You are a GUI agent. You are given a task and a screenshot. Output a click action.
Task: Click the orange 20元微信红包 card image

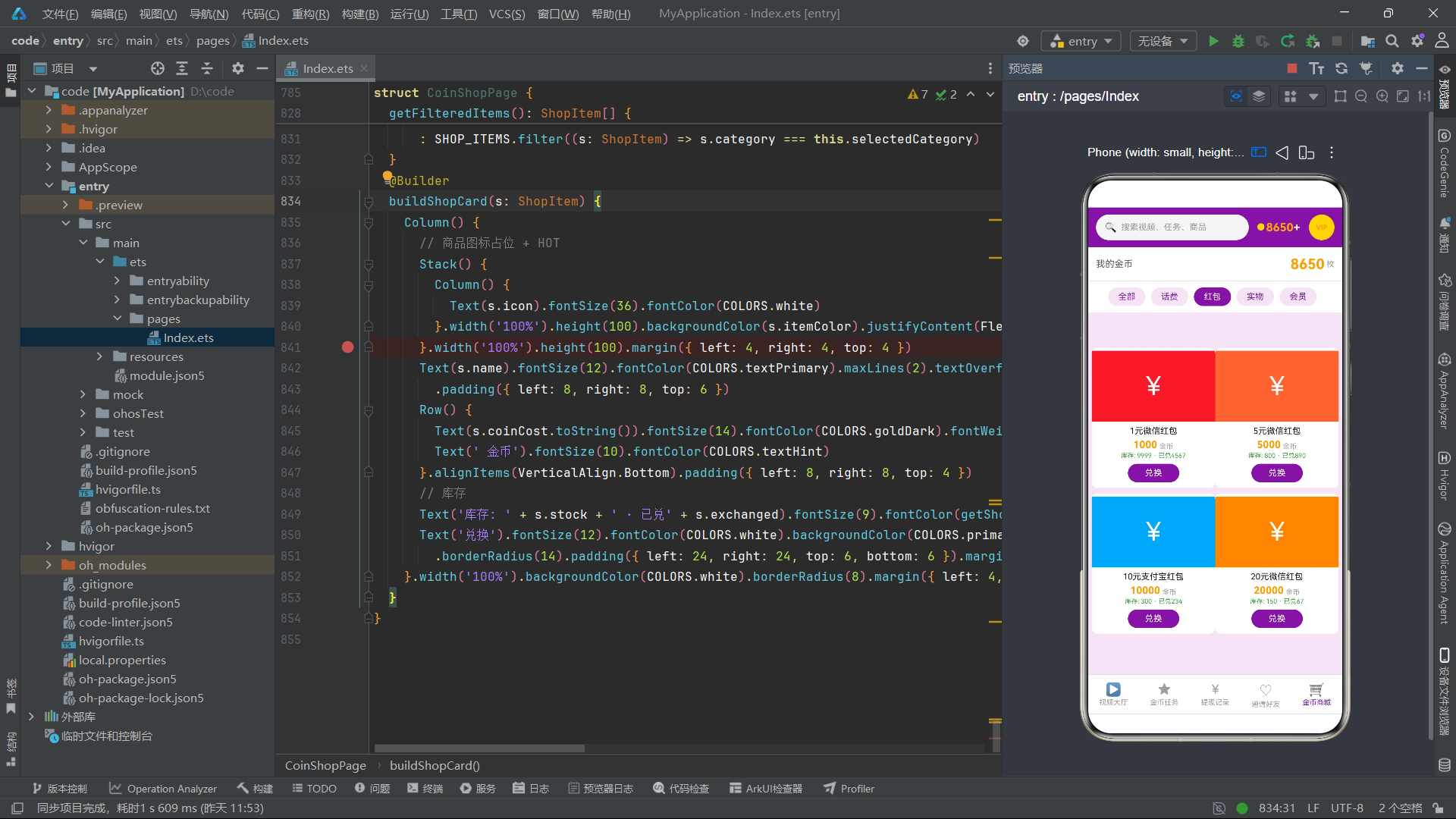1276,532
